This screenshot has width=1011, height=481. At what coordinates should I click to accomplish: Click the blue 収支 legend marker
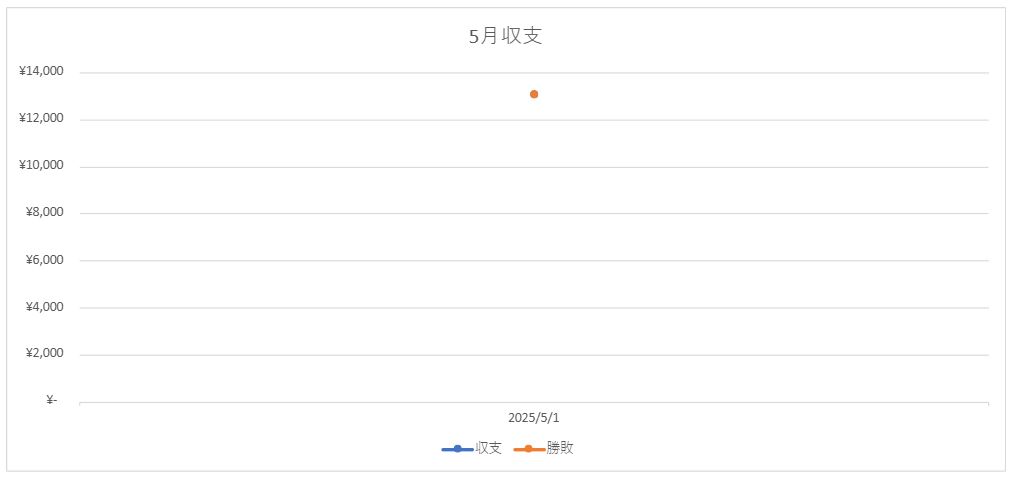(457, 449)
